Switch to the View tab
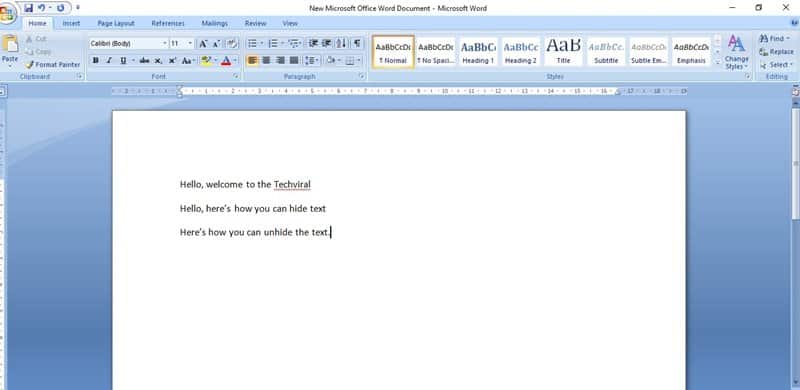800x390 pixels. pyautogui.click(x=290, y=23)
